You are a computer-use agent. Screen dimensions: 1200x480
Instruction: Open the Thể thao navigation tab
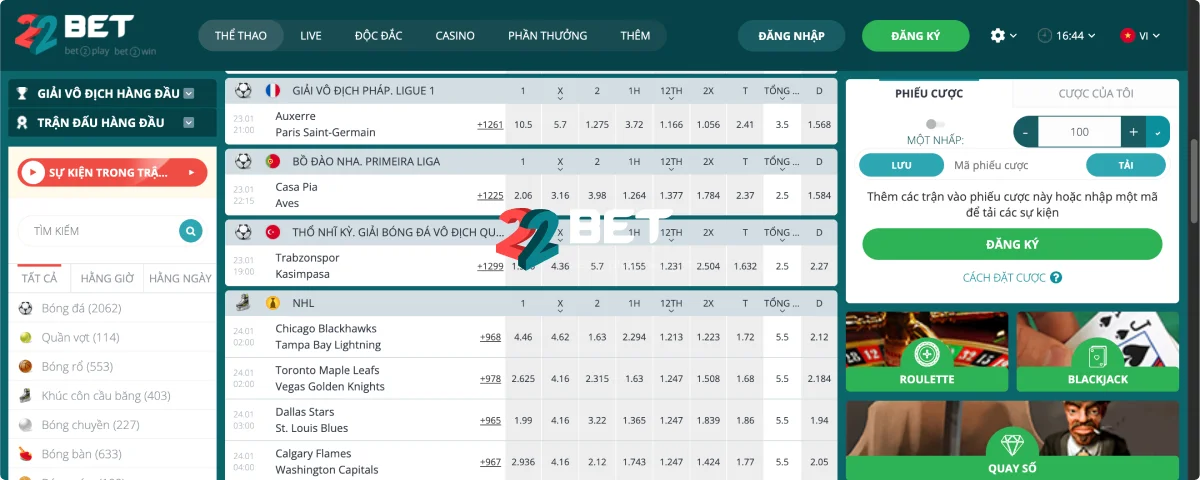[x=241, y=35]
